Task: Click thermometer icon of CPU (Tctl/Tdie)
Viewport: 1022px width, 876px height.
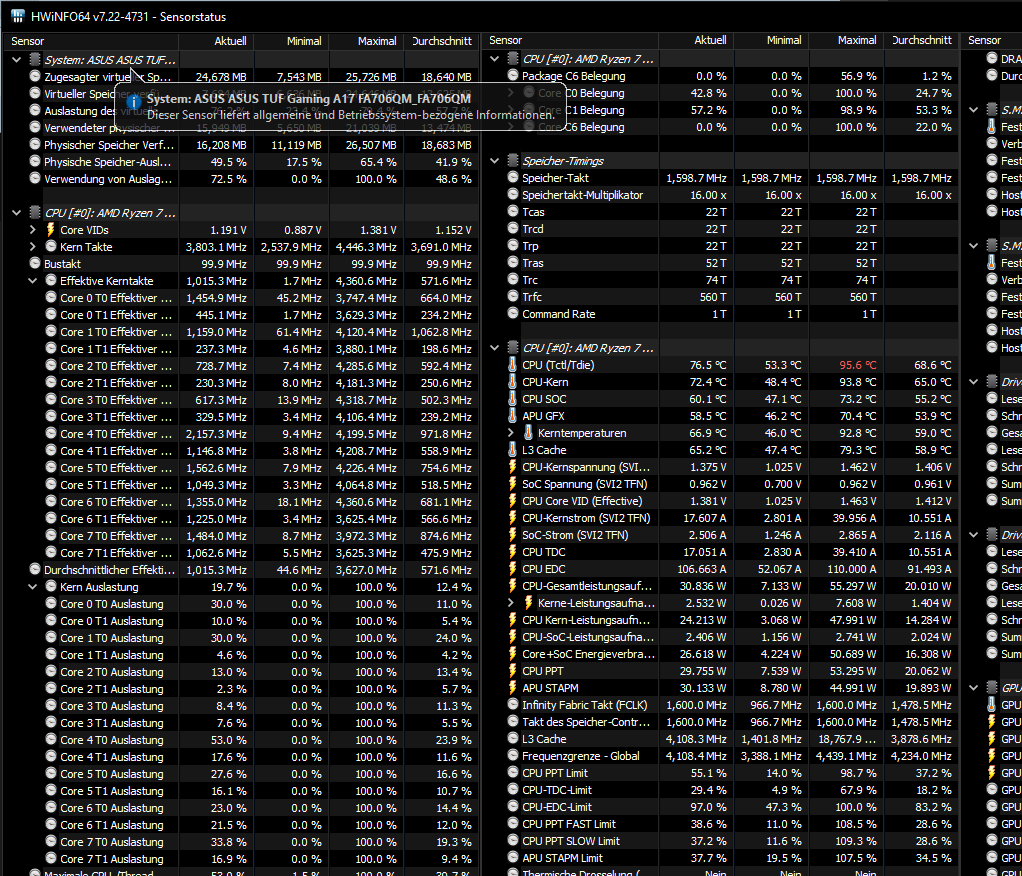Action: pos(512,365)
